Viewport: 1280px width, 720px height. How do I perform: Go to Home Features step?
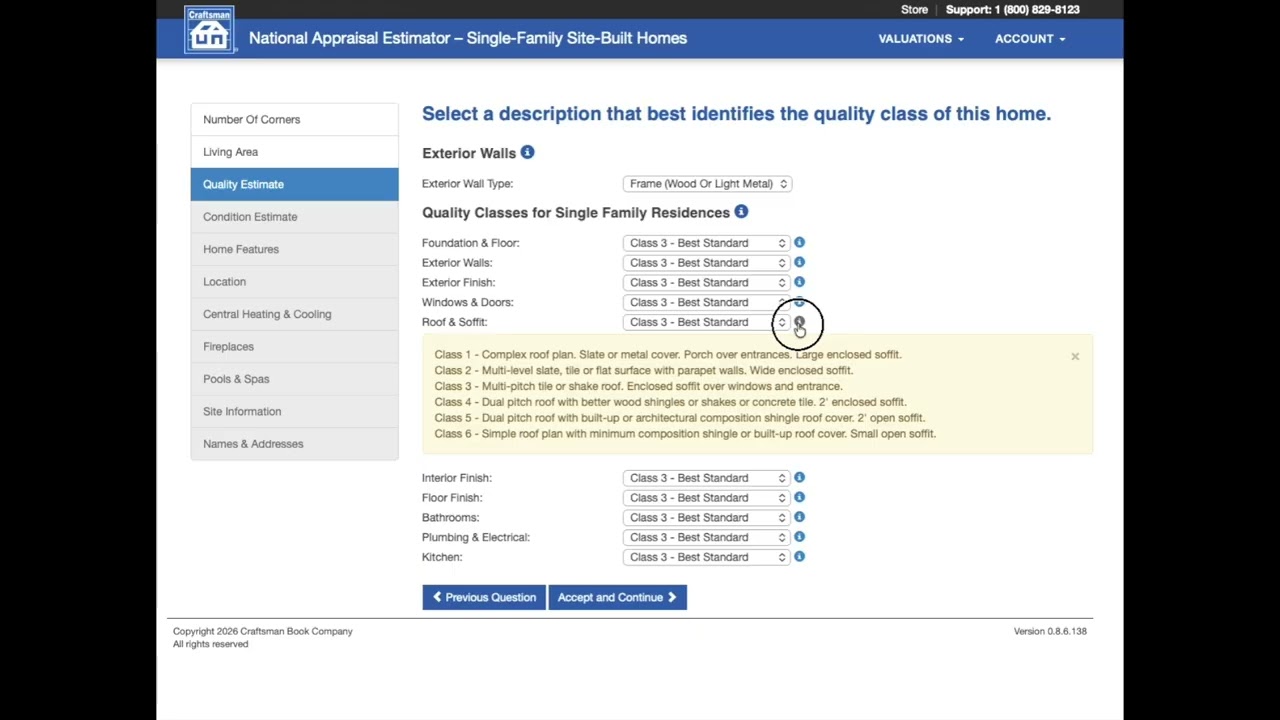[294, 249]
